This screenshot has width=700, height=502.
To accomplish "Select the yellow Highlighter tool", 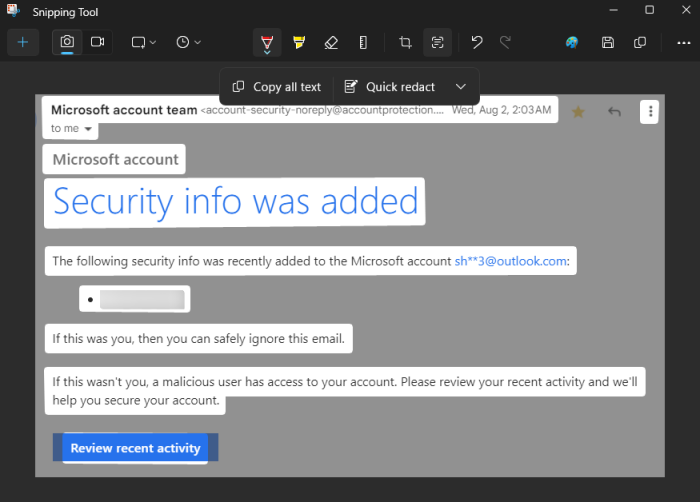I will point(299,43).
